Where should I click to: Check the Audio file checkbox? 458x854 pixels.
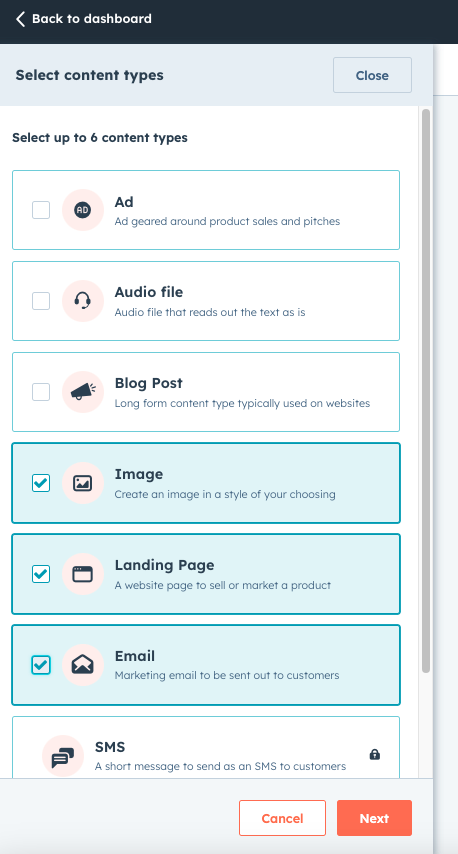click(41, 301)
